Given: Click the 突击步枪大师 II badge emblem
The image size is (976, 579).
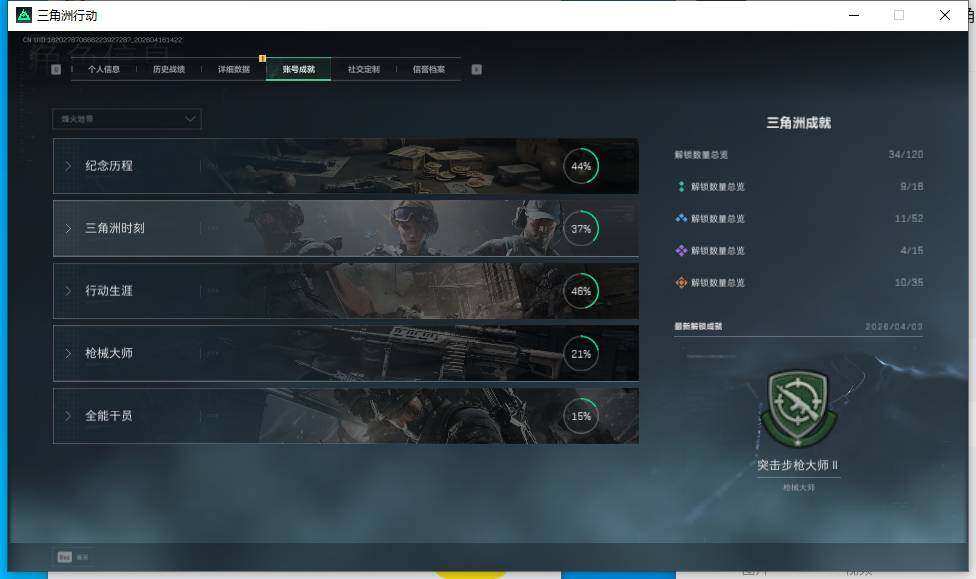Looking at the screenshot, I should [798, 408].
